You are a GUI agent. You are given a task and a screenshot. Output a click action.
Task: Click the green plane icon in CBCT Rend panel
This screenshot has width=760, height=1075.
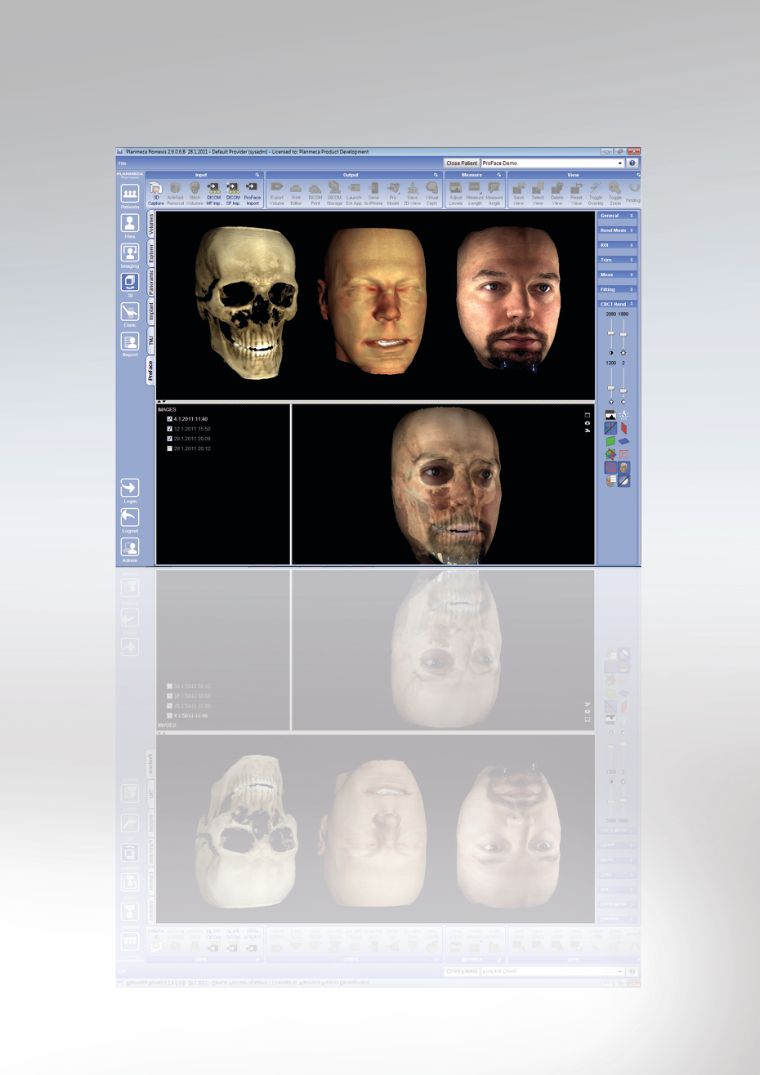coord(610,441)
